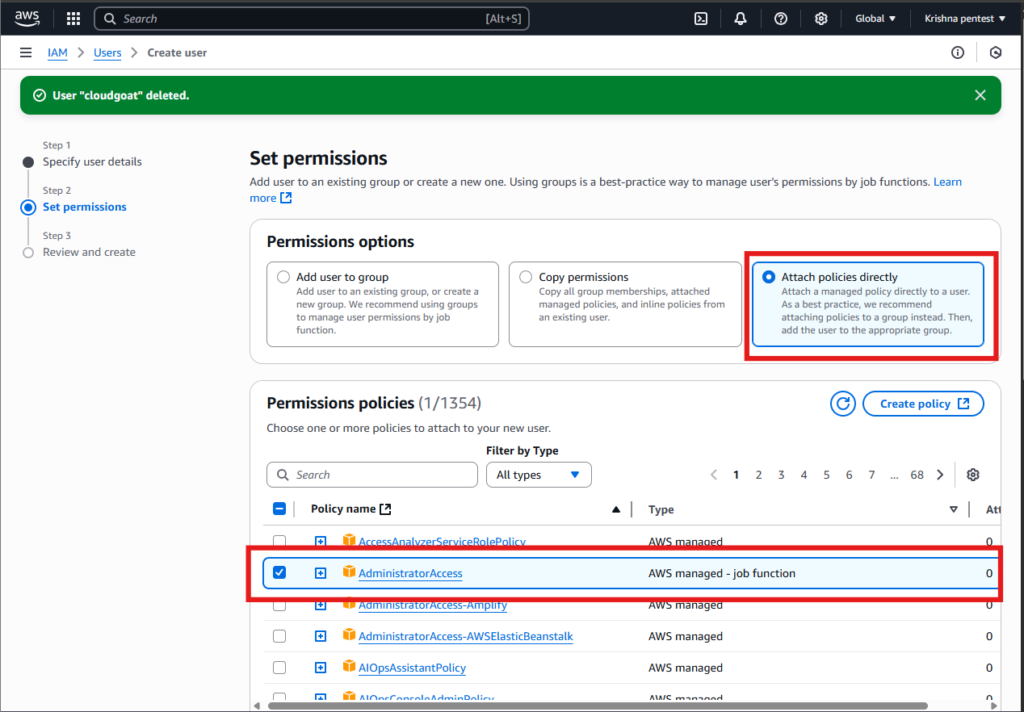Dismiss the user deleted success banner
1024x712 pixels.
(x=980, y=95)
